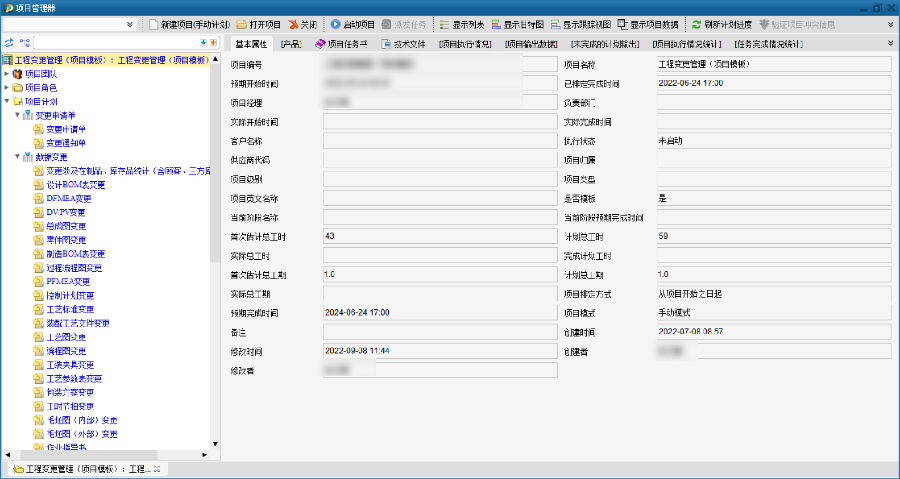Open the 项目任务书 tab
This screenshot has width=900, height=479.
coord(341,44)
